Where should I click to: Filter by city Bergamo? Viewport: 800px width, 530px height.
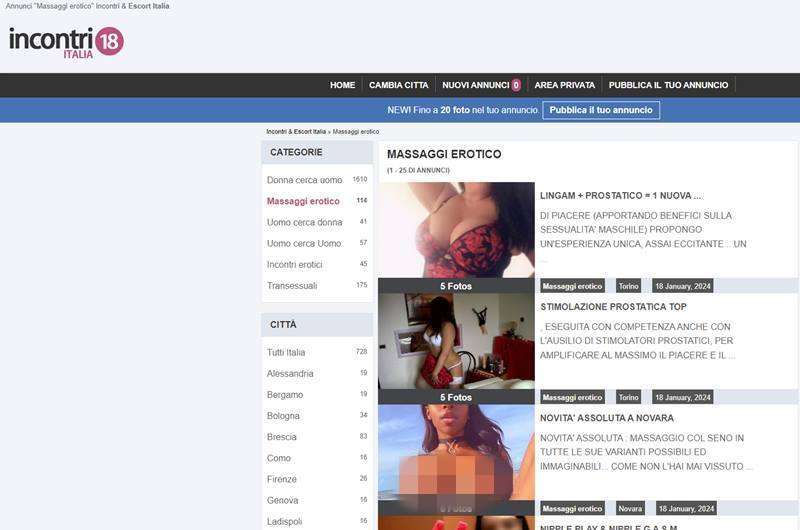tap(285, 395)
